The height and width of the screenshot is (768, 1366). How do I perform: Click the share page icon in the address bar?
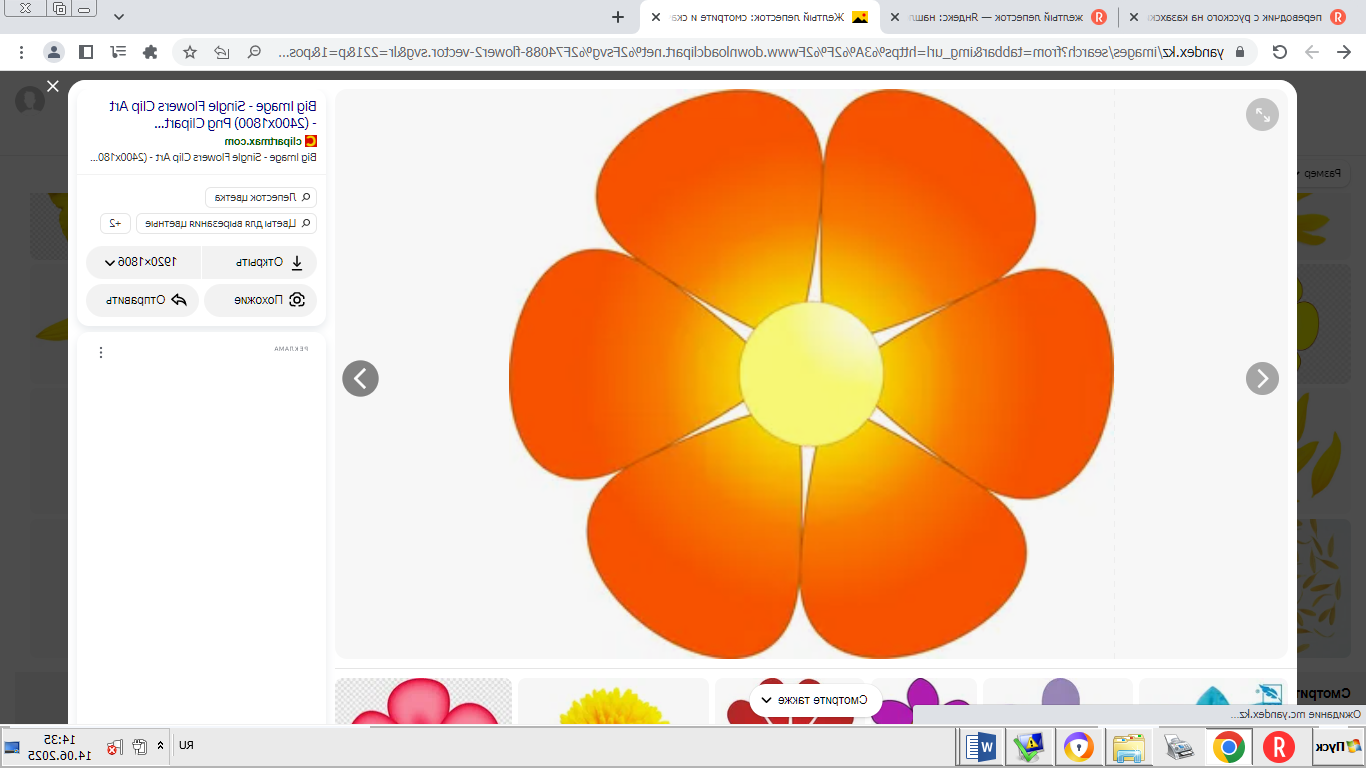[222, 52]
